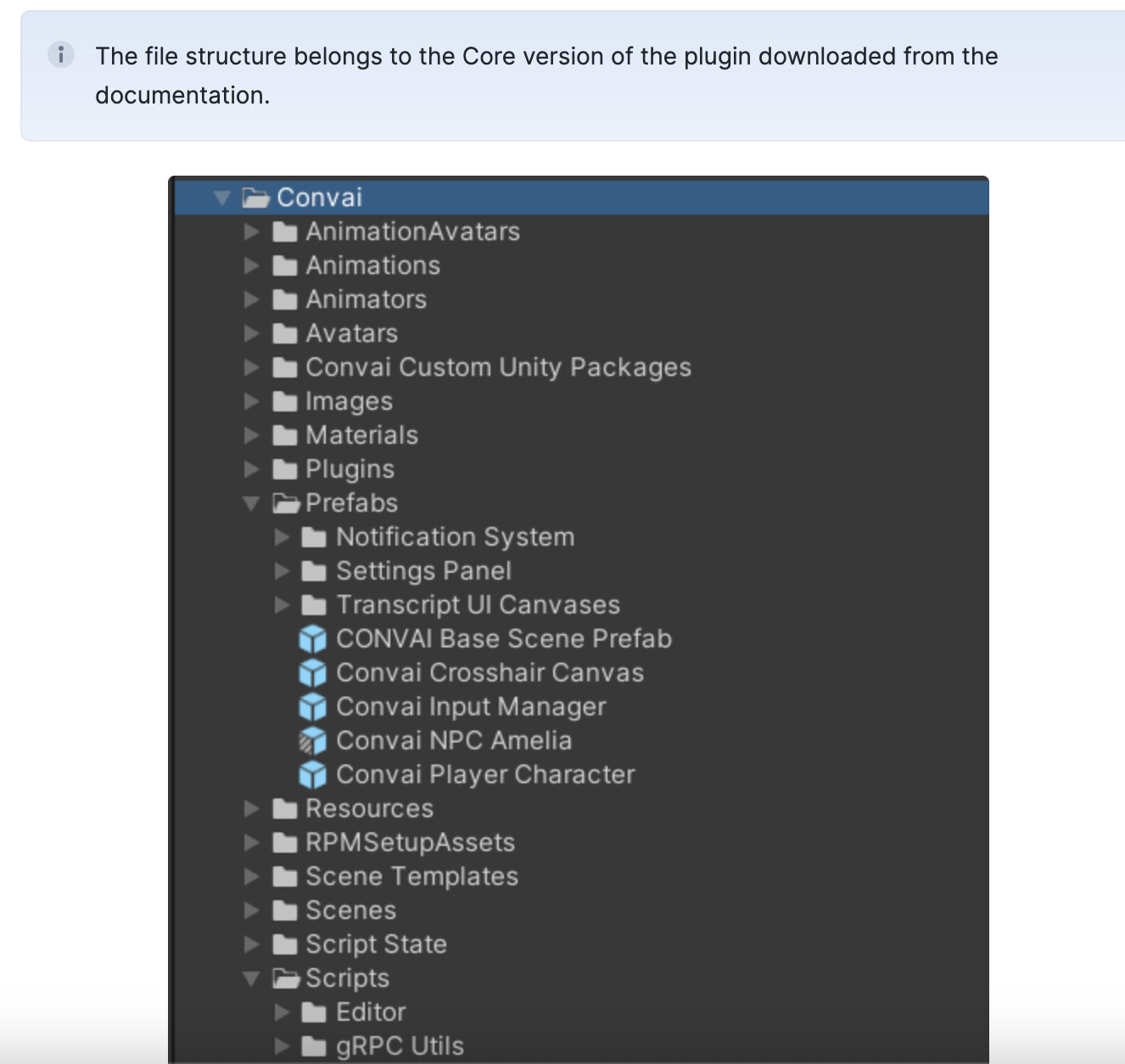
Task: Expand the Plugins folder arrow
Action: 251,469
